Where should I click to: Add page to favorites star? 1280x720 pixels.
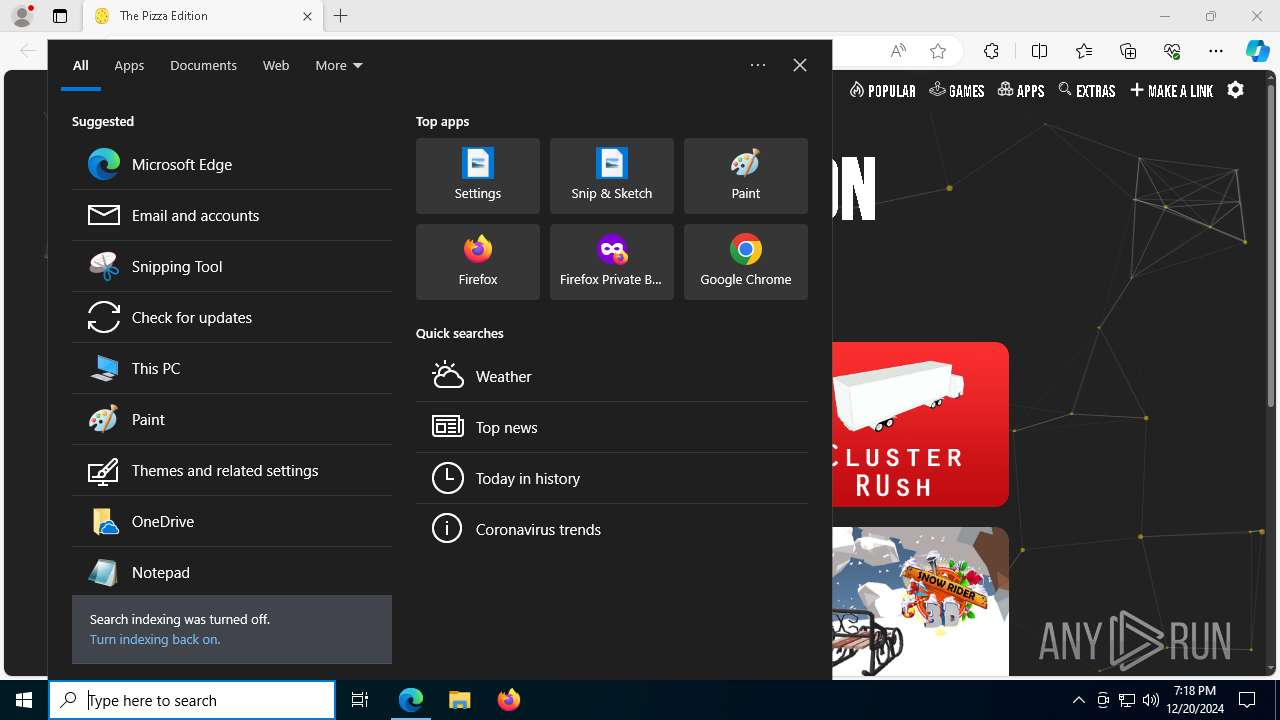click(x=938, y=52)
